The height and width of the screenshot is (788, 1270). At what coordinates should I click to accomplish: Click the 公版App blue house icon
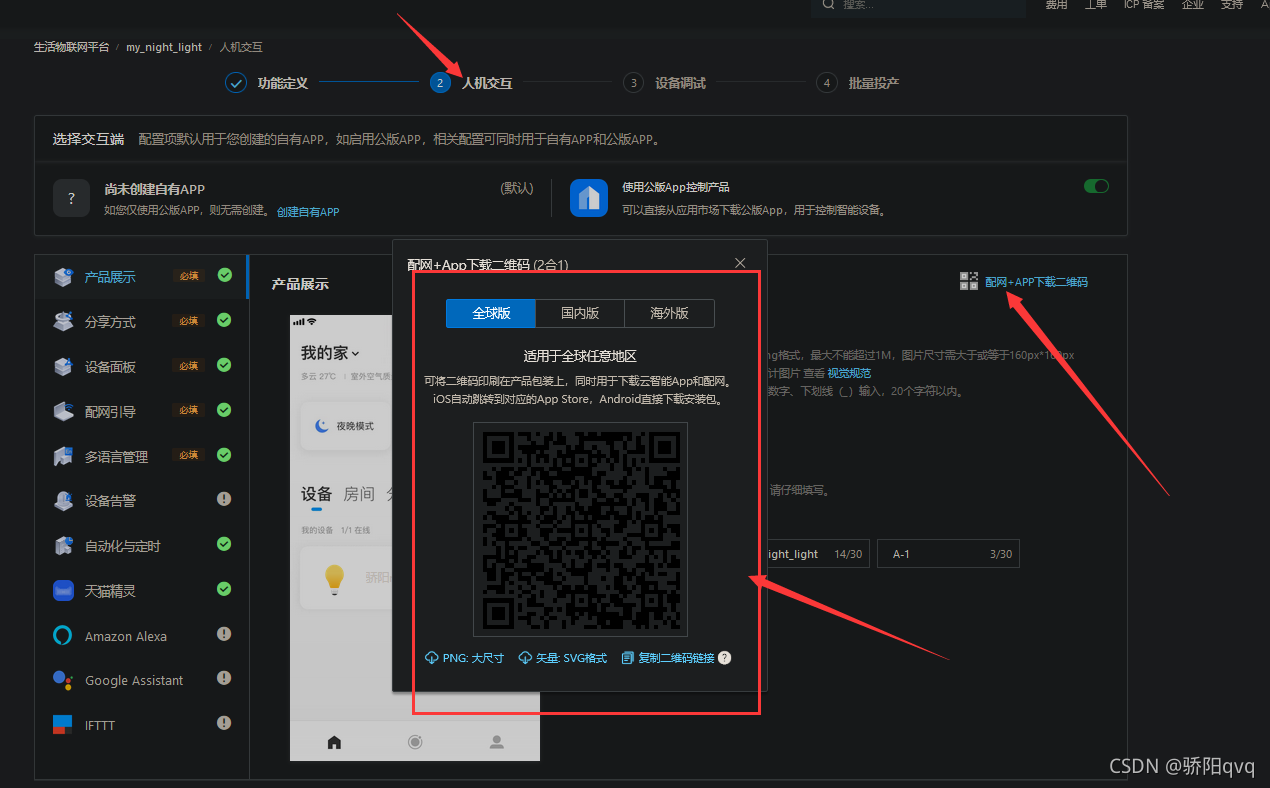click(x=589, y=198)
